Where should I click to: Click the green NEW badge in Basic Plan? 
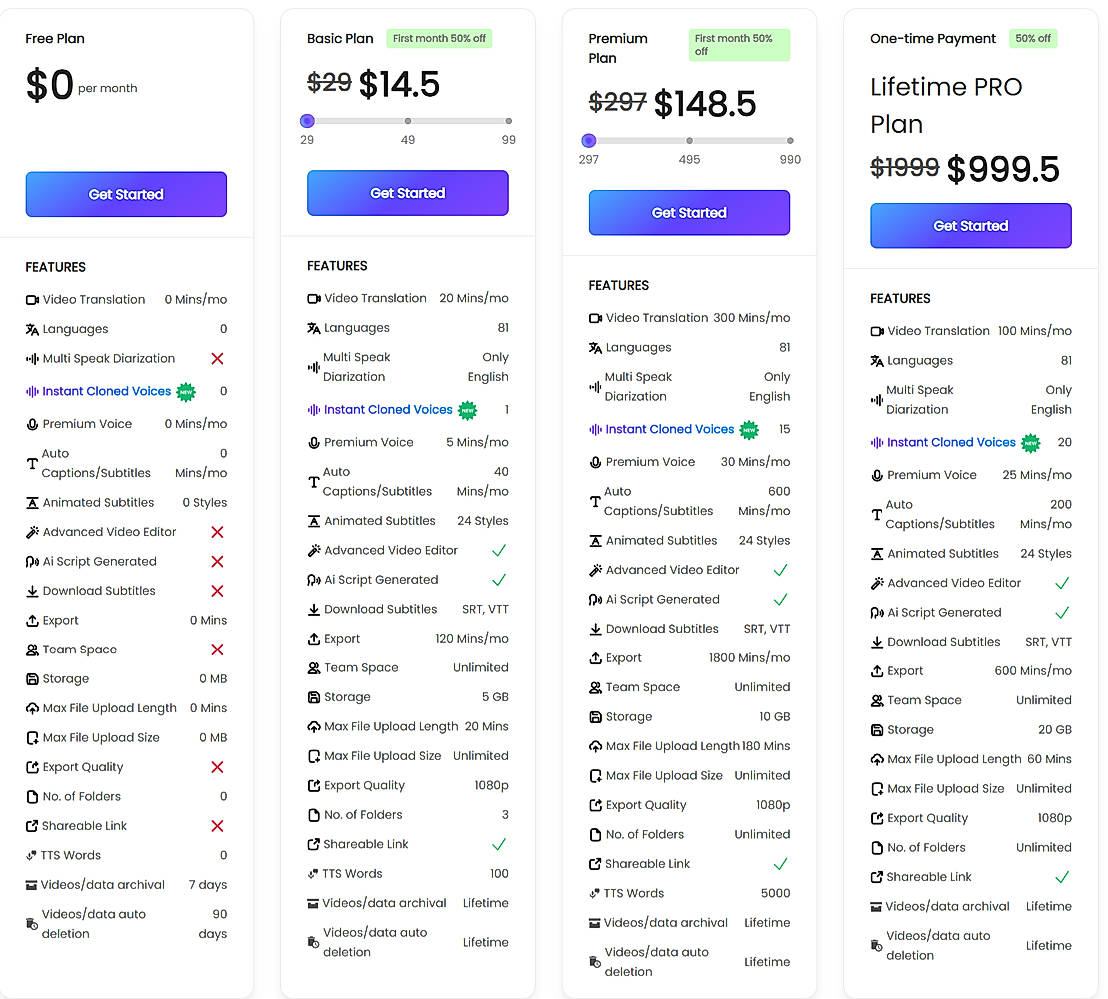tap(467, 410)
